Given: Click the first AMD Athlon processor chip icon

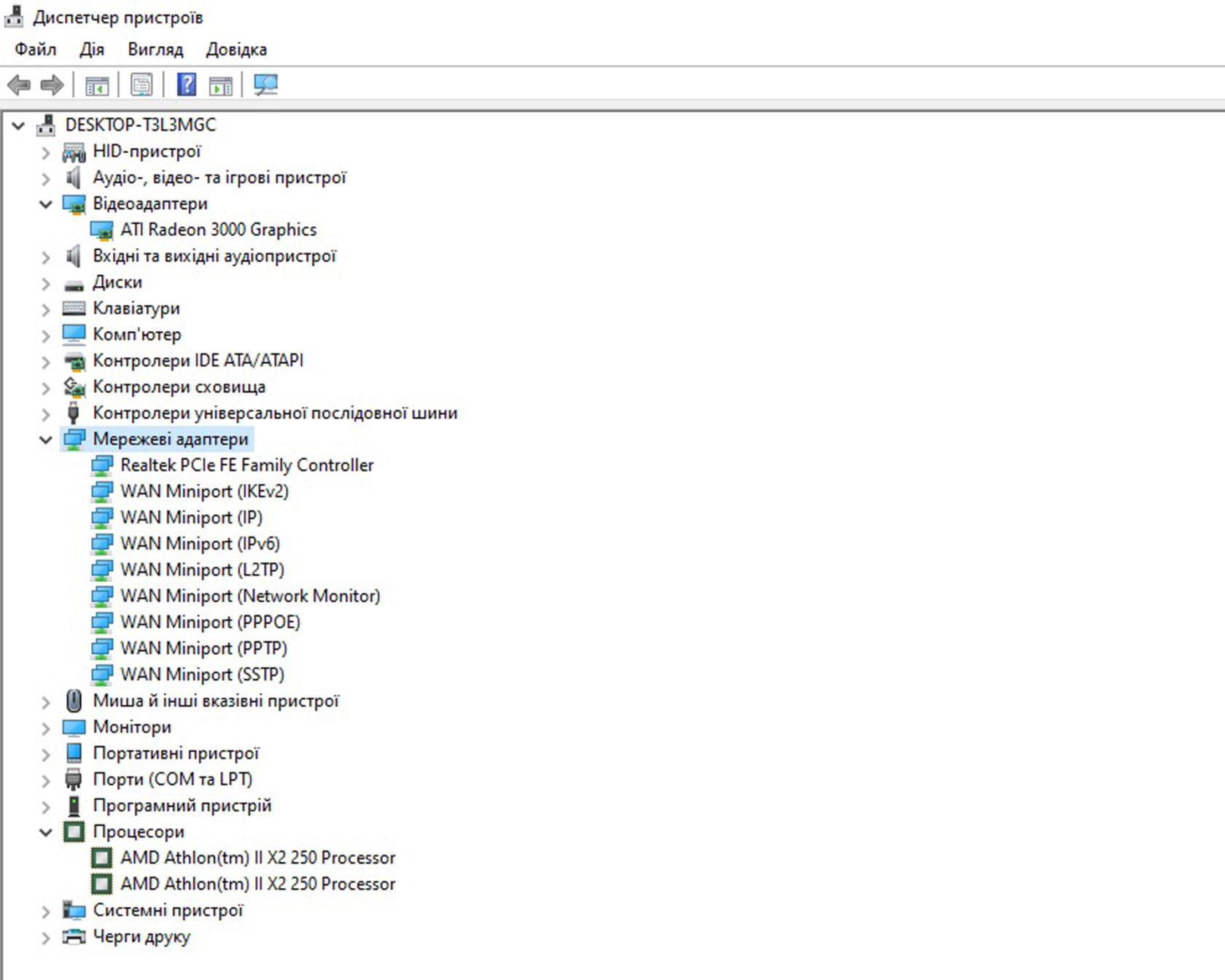Looking at the screenshot, I should pyautogui.click(x=101, y=858).
